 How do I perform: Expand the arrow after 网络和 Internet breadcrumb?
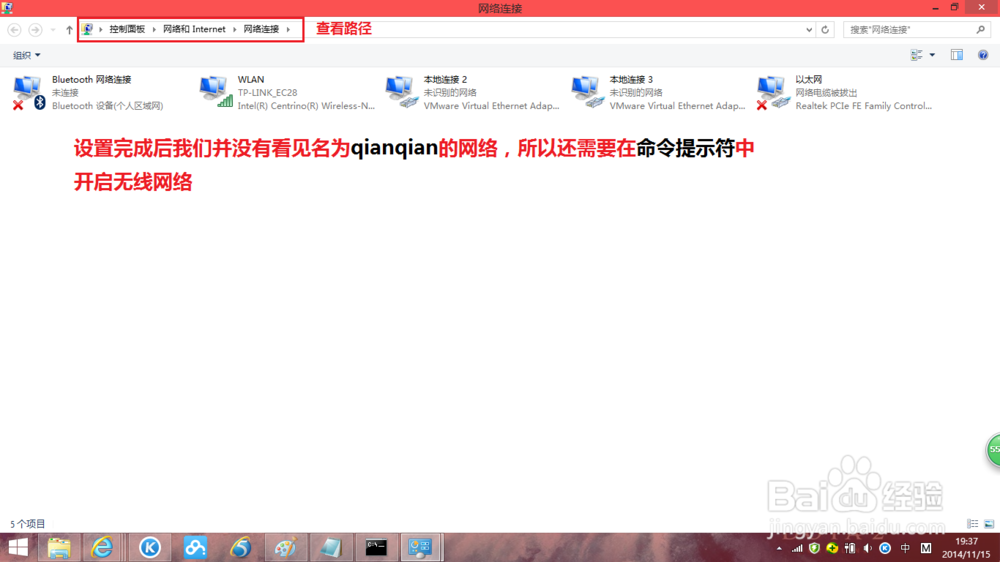coord(234,29)
